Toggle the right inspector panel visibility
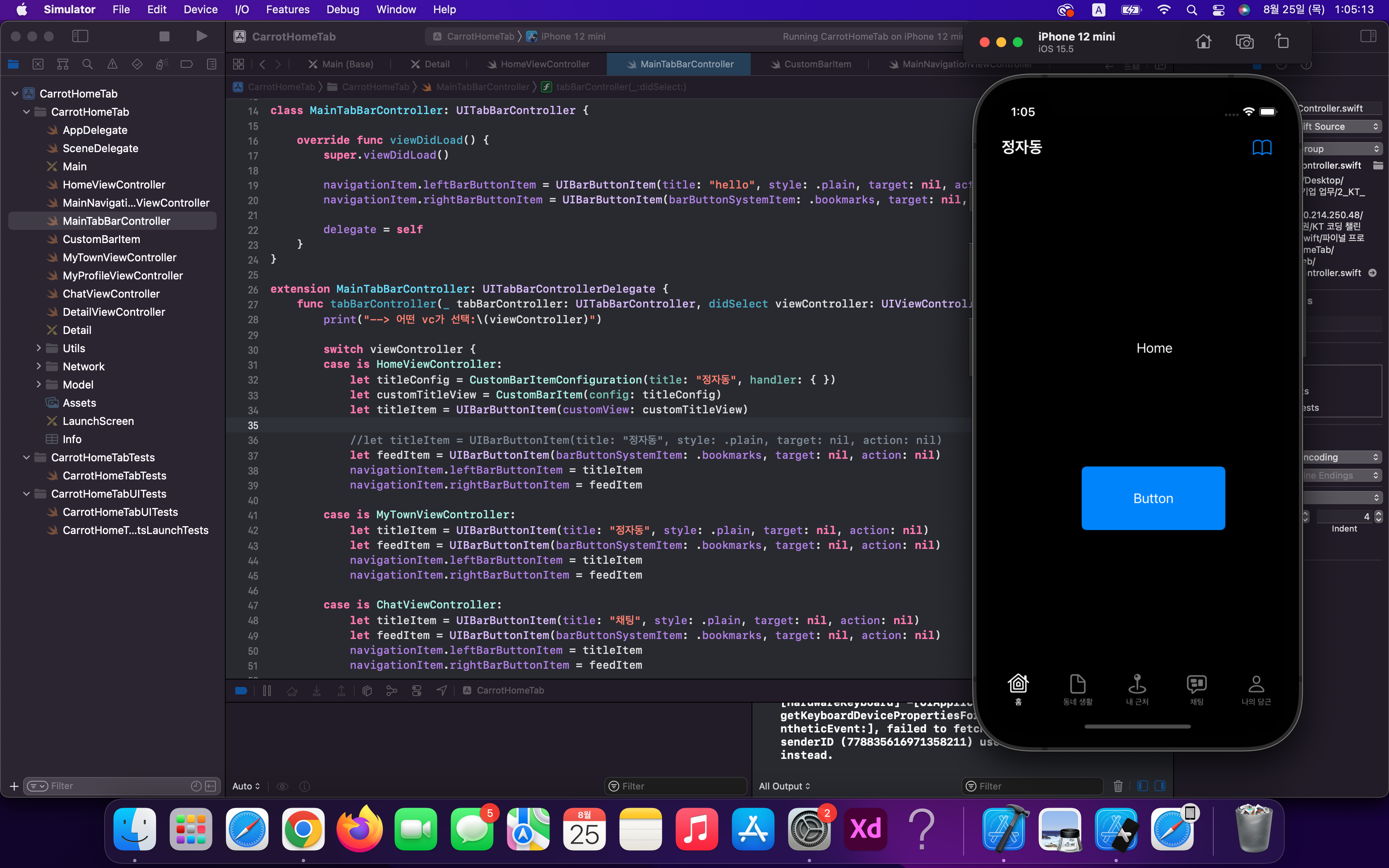This screenshot has width=1389, height=868. [1368, 36]
